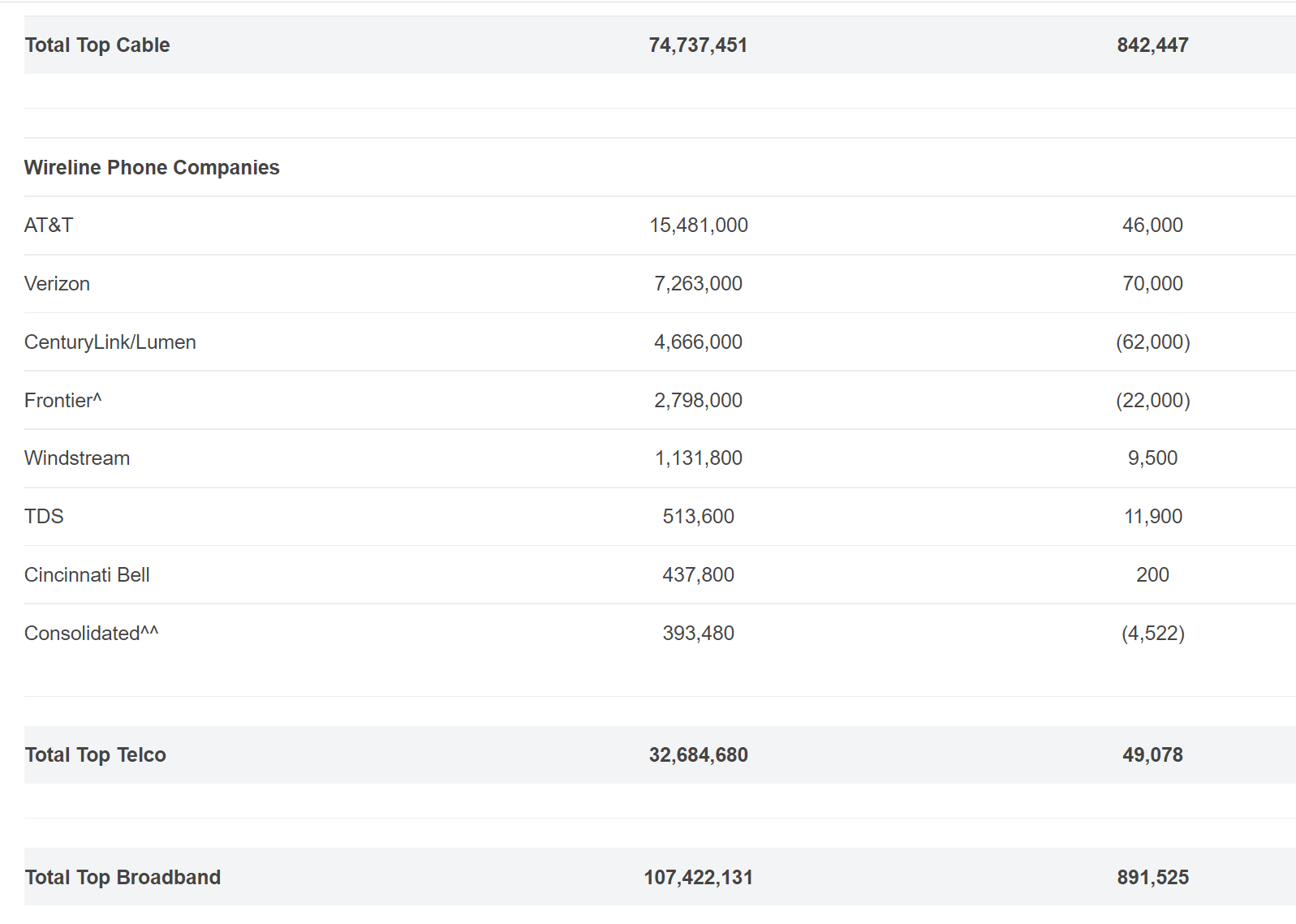Select the AT&T row name

pyautogui.click(x=49, y=226)
